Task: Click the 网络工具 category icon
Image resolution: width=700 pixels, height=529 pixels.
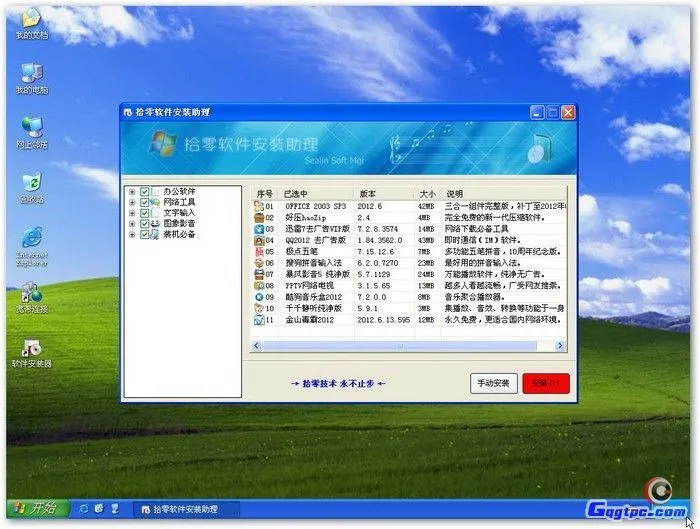Action: [x=155, y=202]
